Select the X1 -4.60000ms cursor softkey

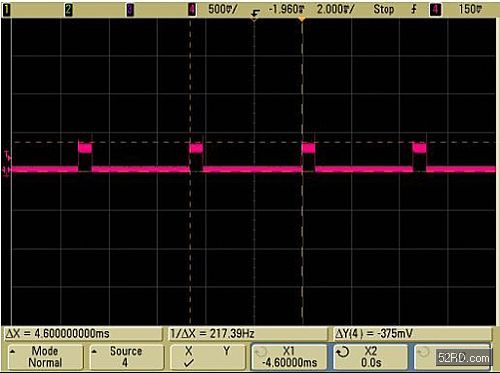click(x=289, y=357)
